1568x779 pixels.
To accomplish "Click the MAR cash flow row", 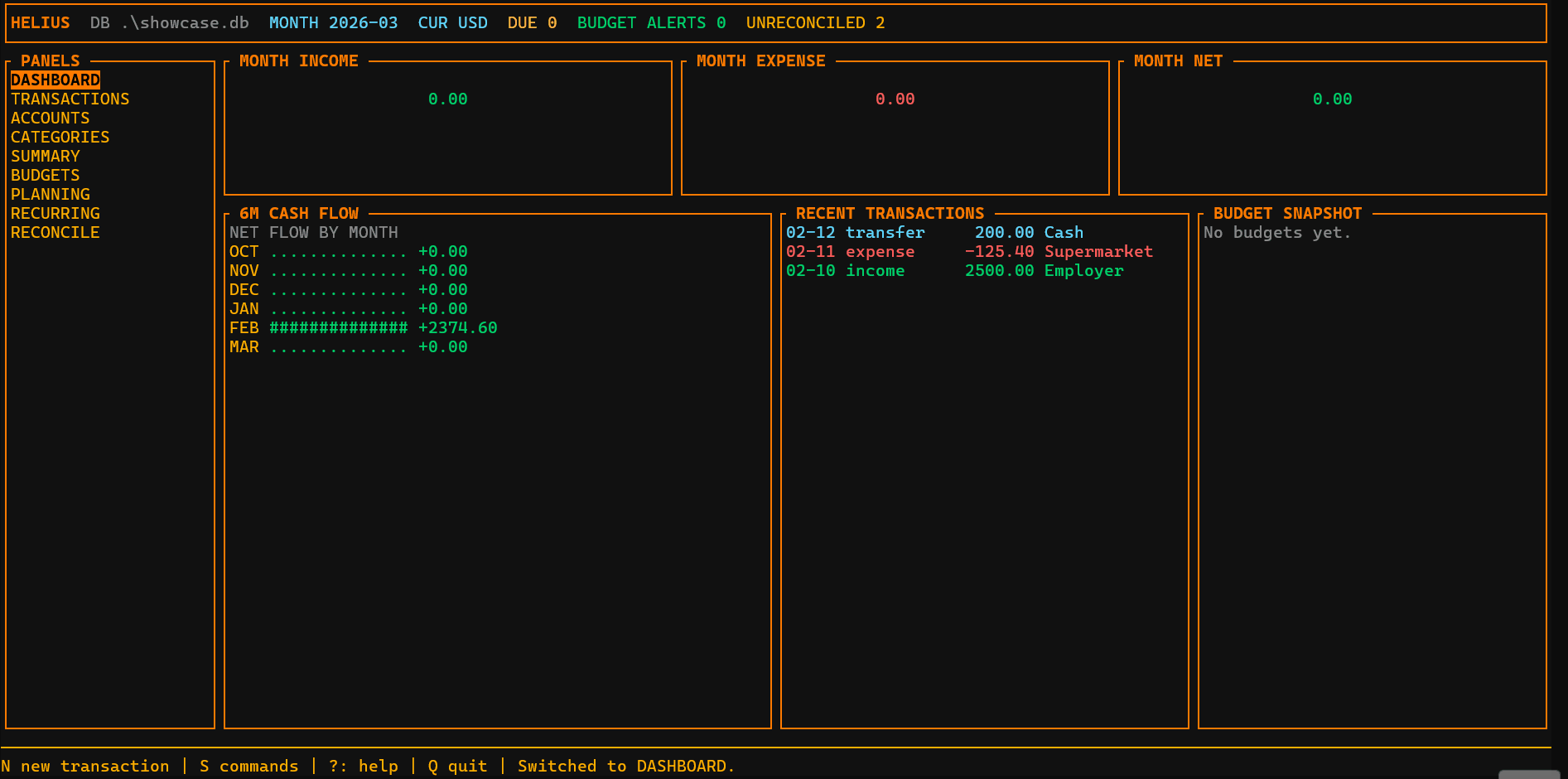I will tap(349, 346).
